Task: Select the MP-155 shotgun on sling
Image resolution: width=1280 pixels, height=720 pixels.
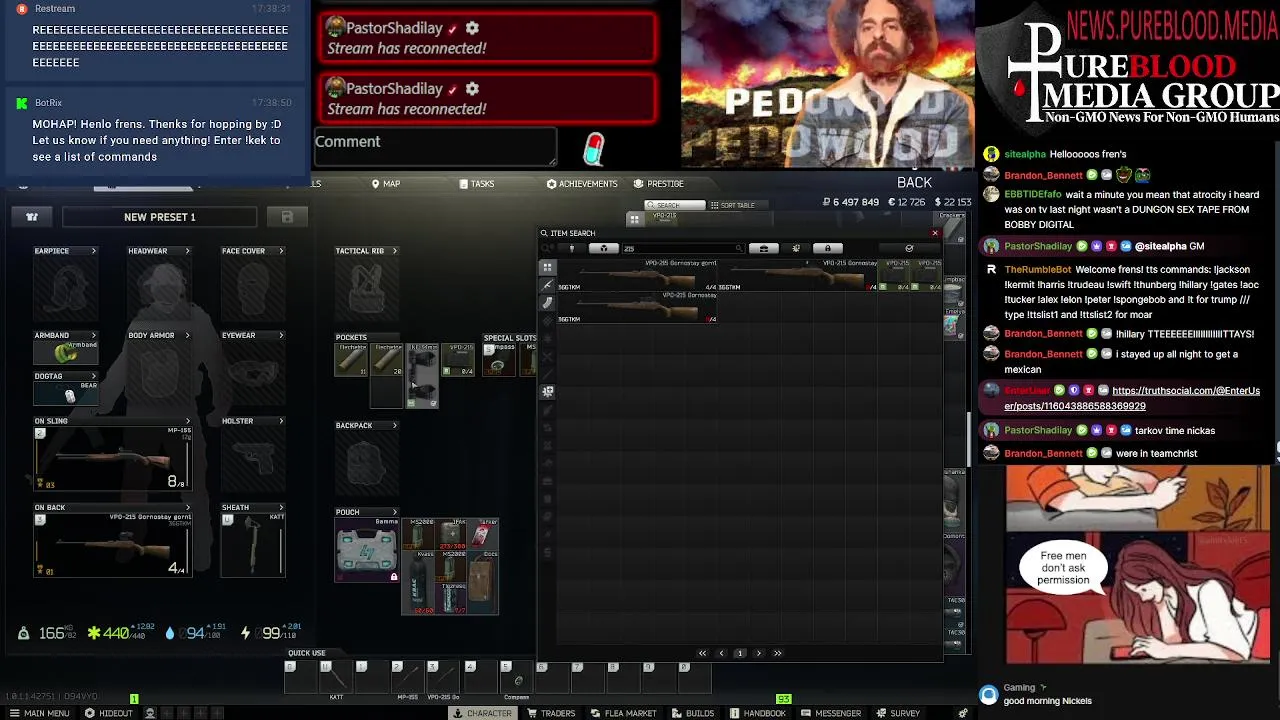Action: 113,459
